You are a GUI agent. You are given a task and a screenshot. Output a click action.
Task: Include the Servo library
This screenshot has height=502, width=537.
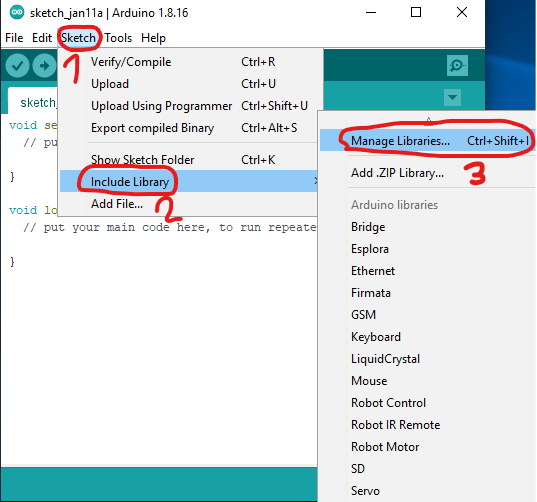427,490
